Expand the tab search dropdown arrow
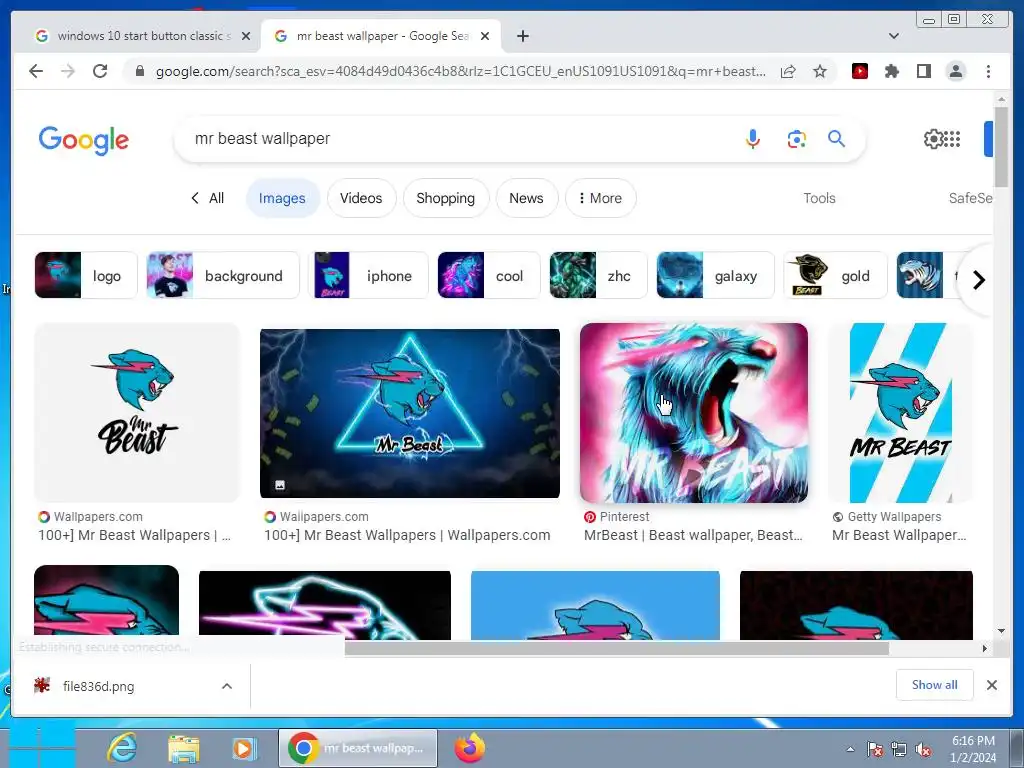This screenshot has width=1024, height=768. coord(893,36)
